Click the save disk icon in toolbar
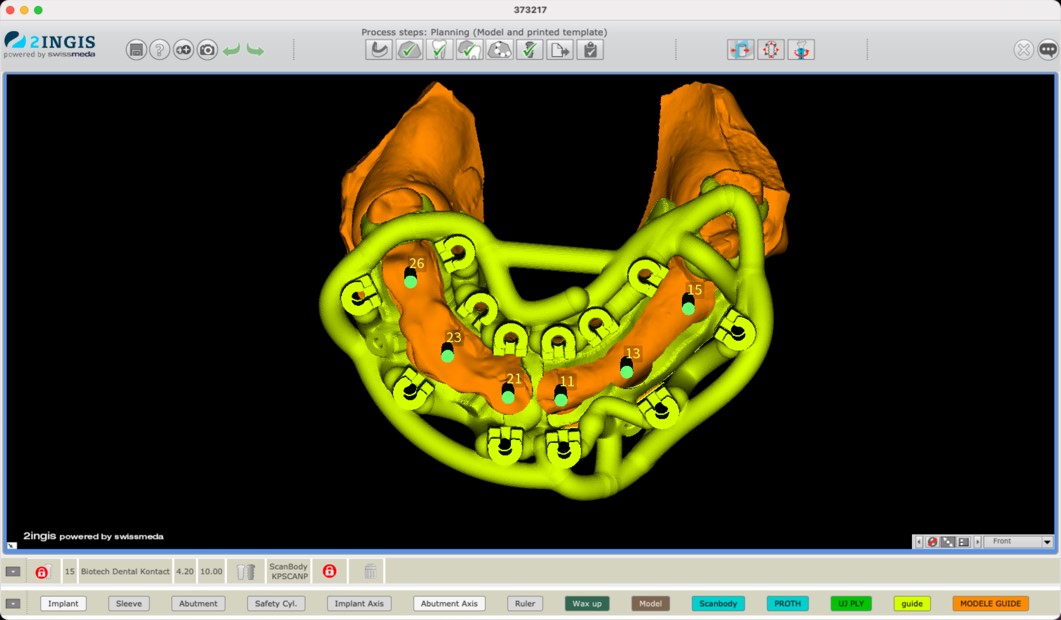This screenshot has height=620, width=1061. pyautogui.click(x=136, y=49)
